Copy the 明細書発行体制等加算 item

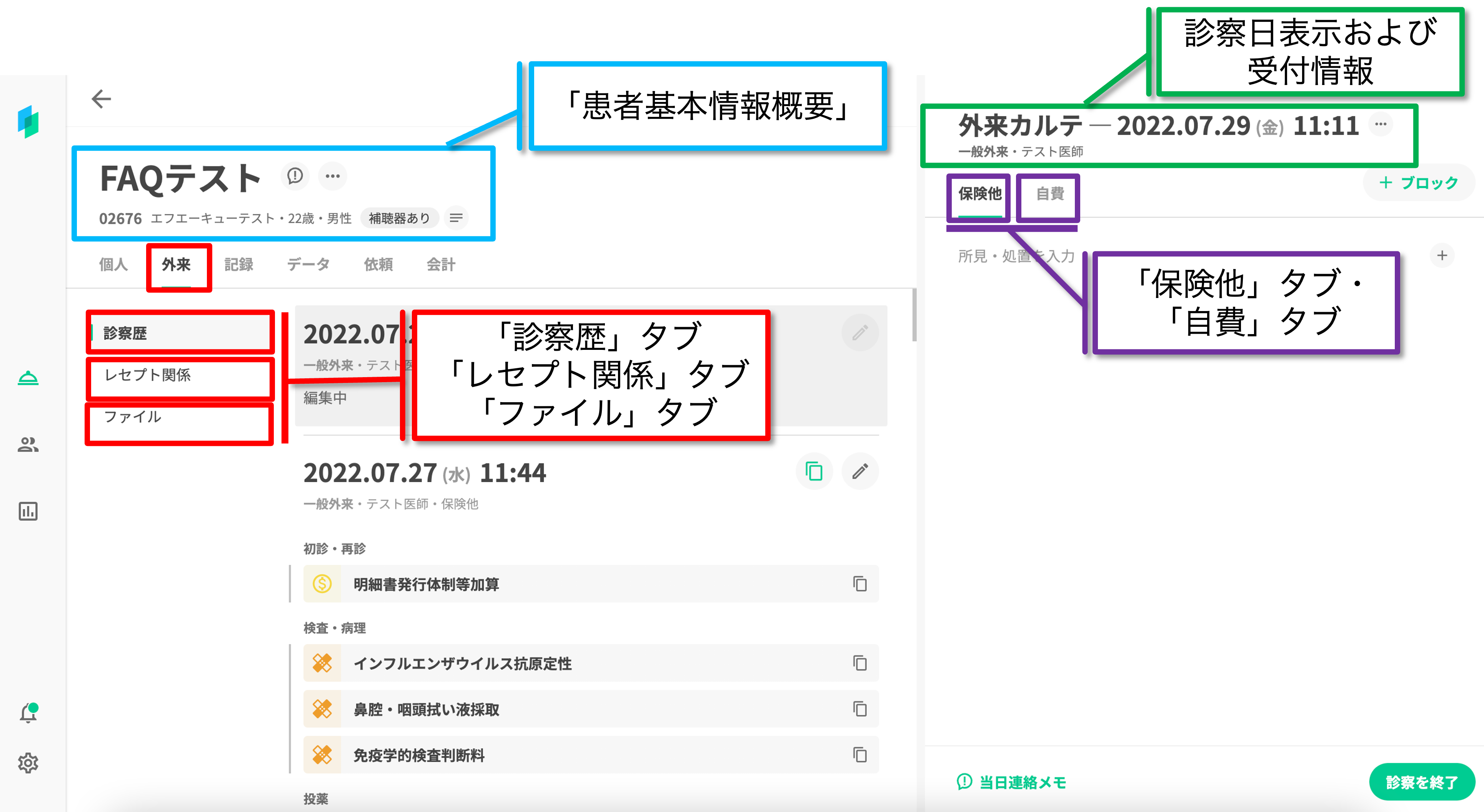[x=859, y=584]
